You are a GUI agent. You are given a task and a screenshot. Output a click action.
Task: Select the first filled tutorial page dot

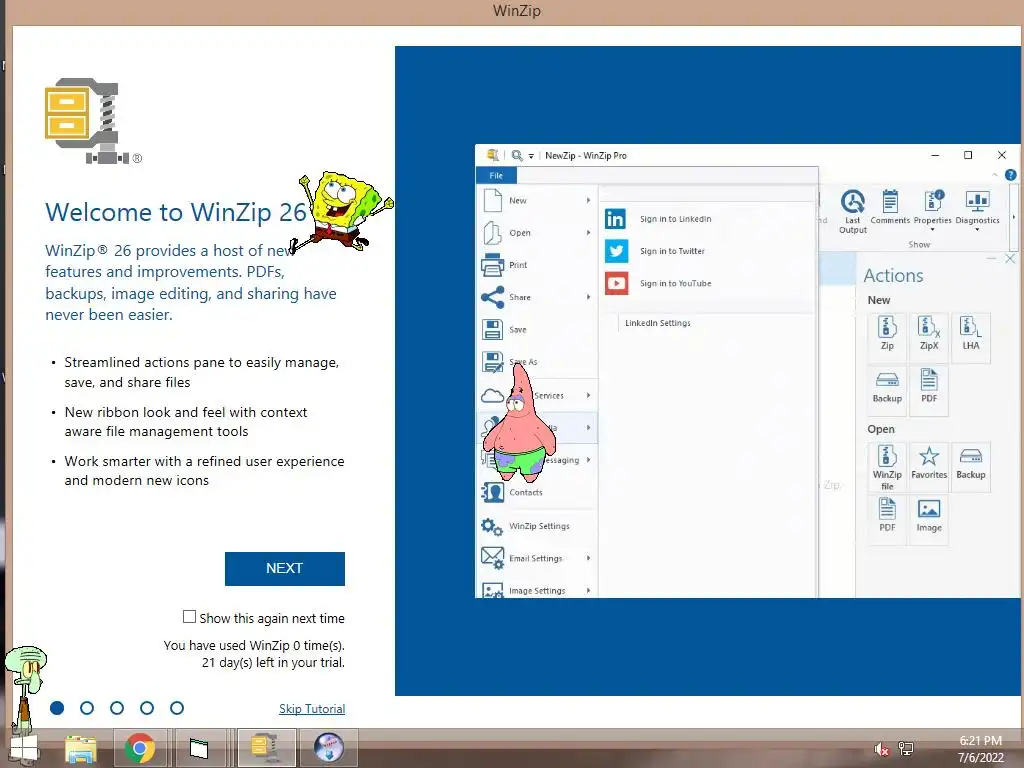point(57,708)
